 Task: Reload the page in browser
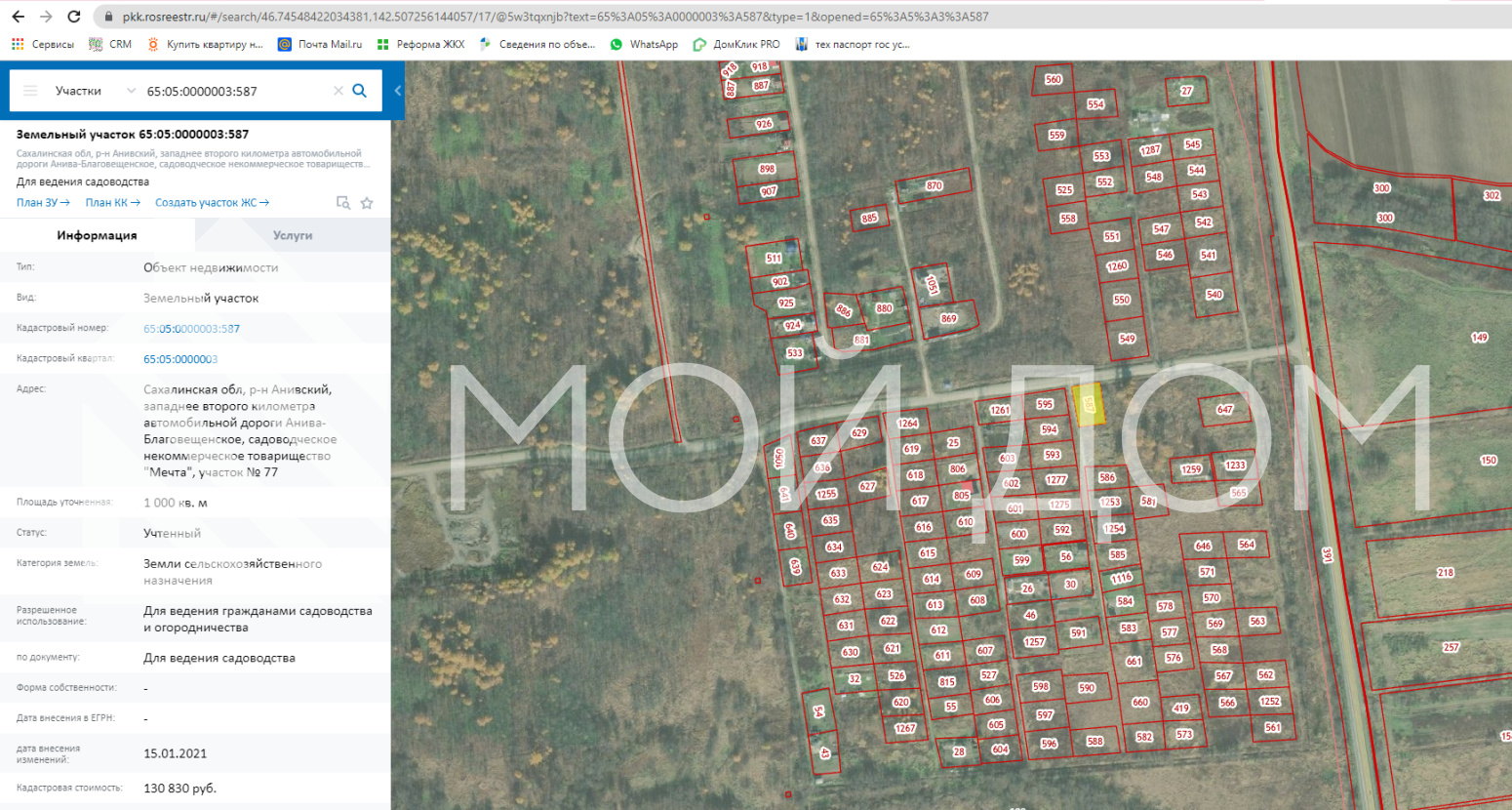click(74, 17)
